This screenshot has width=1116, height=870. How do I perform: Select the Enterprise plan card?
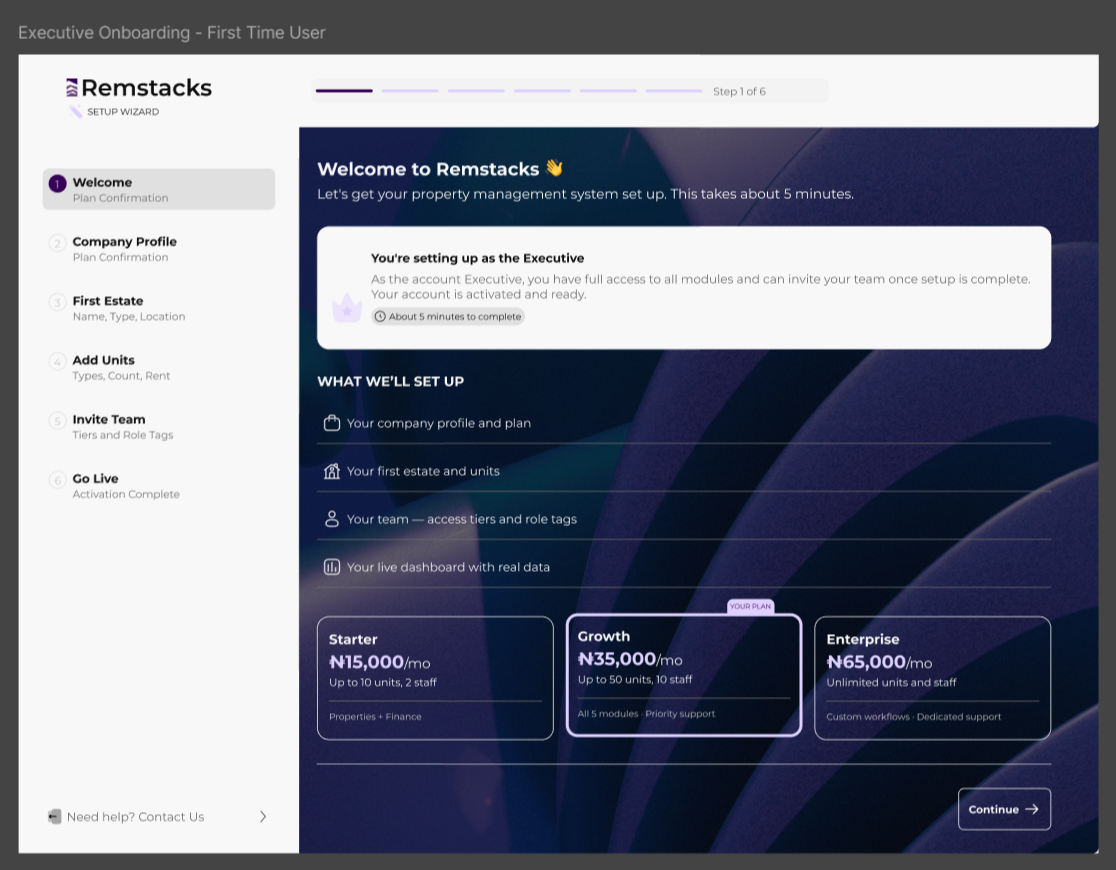[932, 678]
